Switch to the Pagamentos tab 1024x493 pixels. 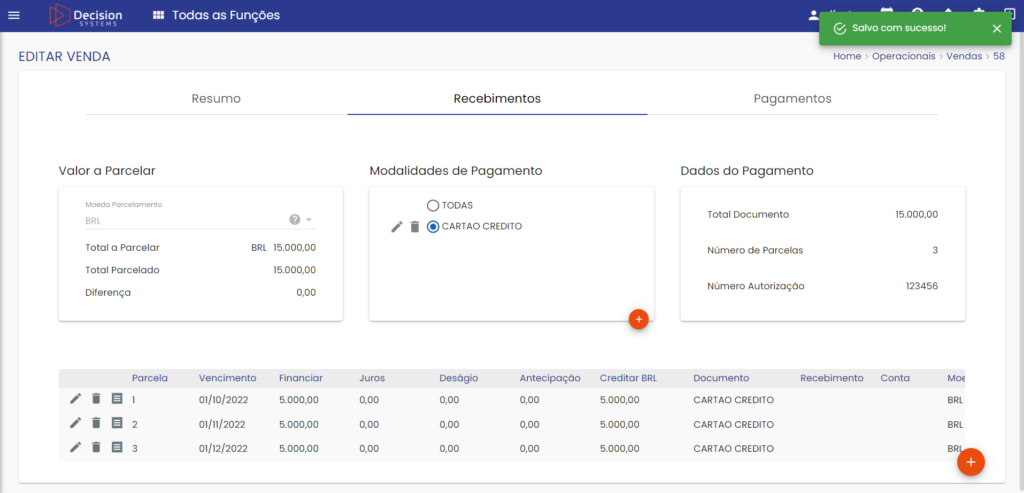tap(792, 99)
